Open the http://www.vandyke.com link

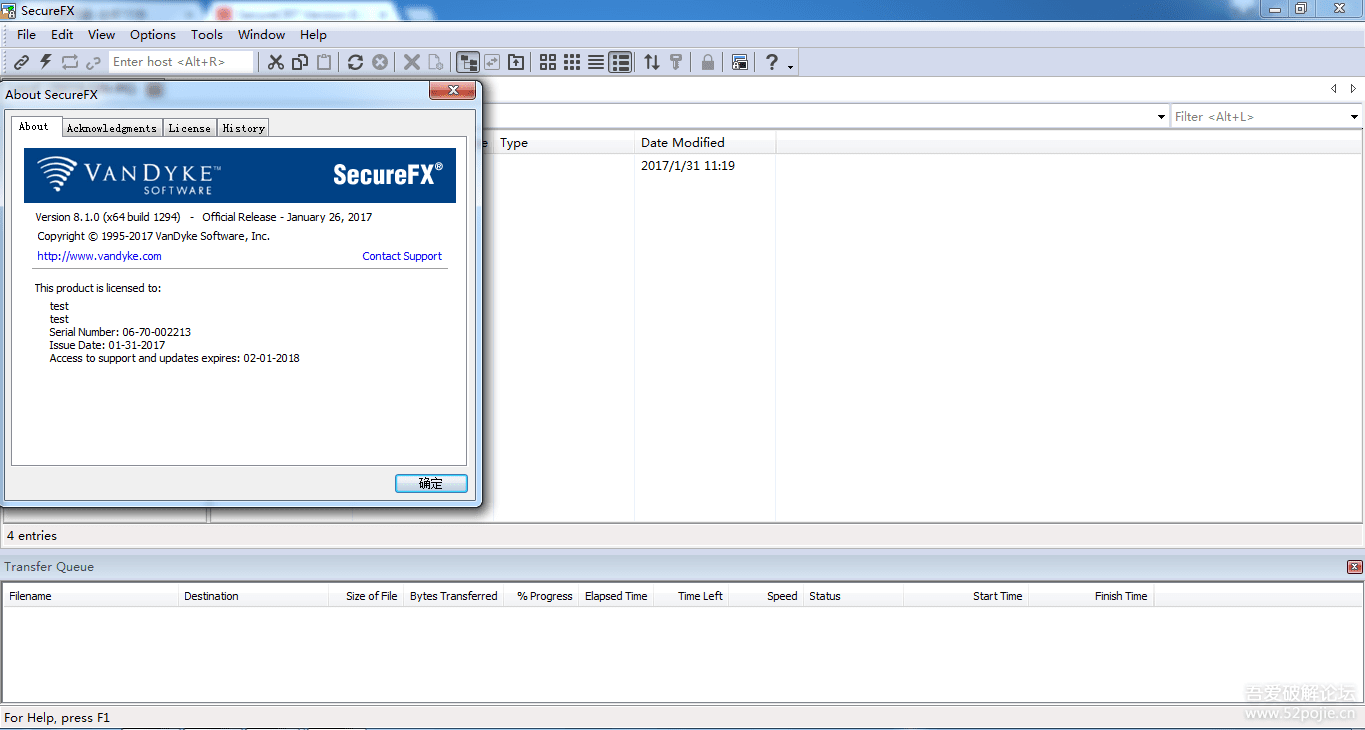coord(99,256)
